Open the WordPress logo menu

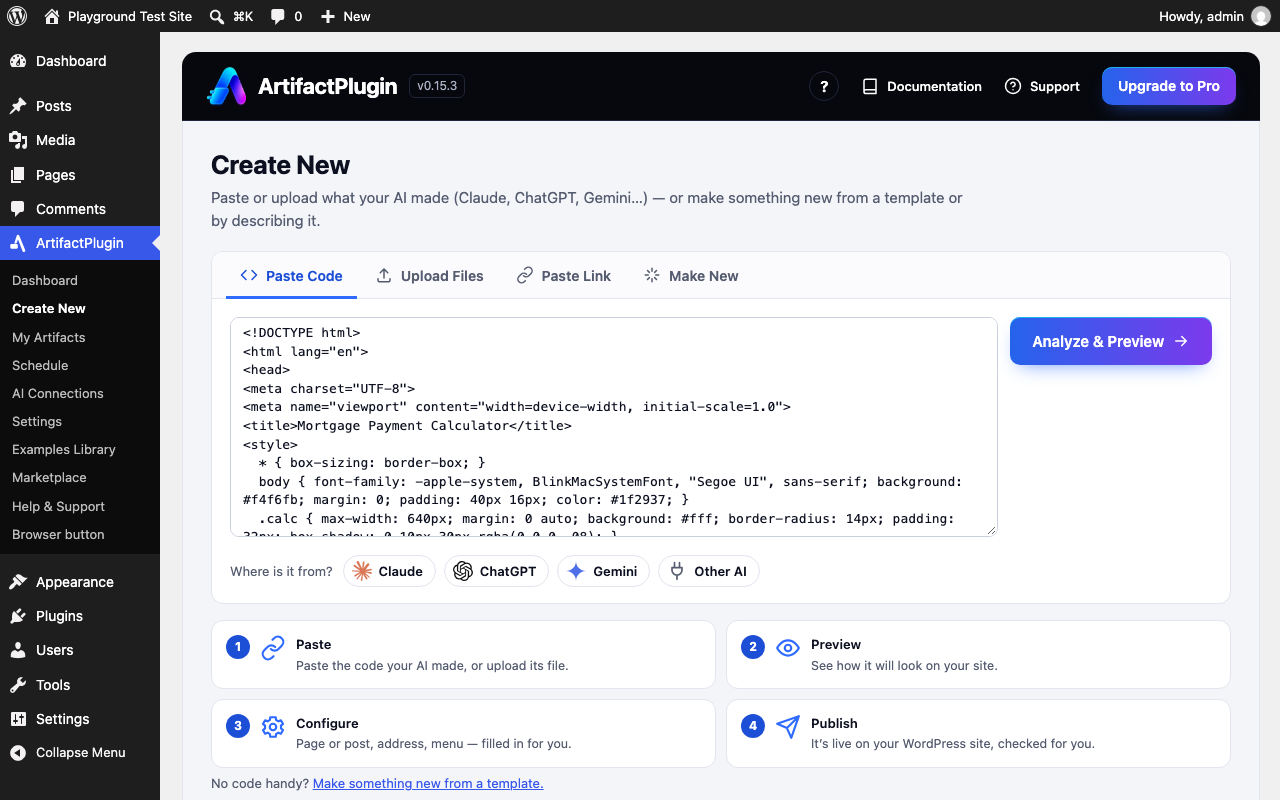tap(17, 16)
